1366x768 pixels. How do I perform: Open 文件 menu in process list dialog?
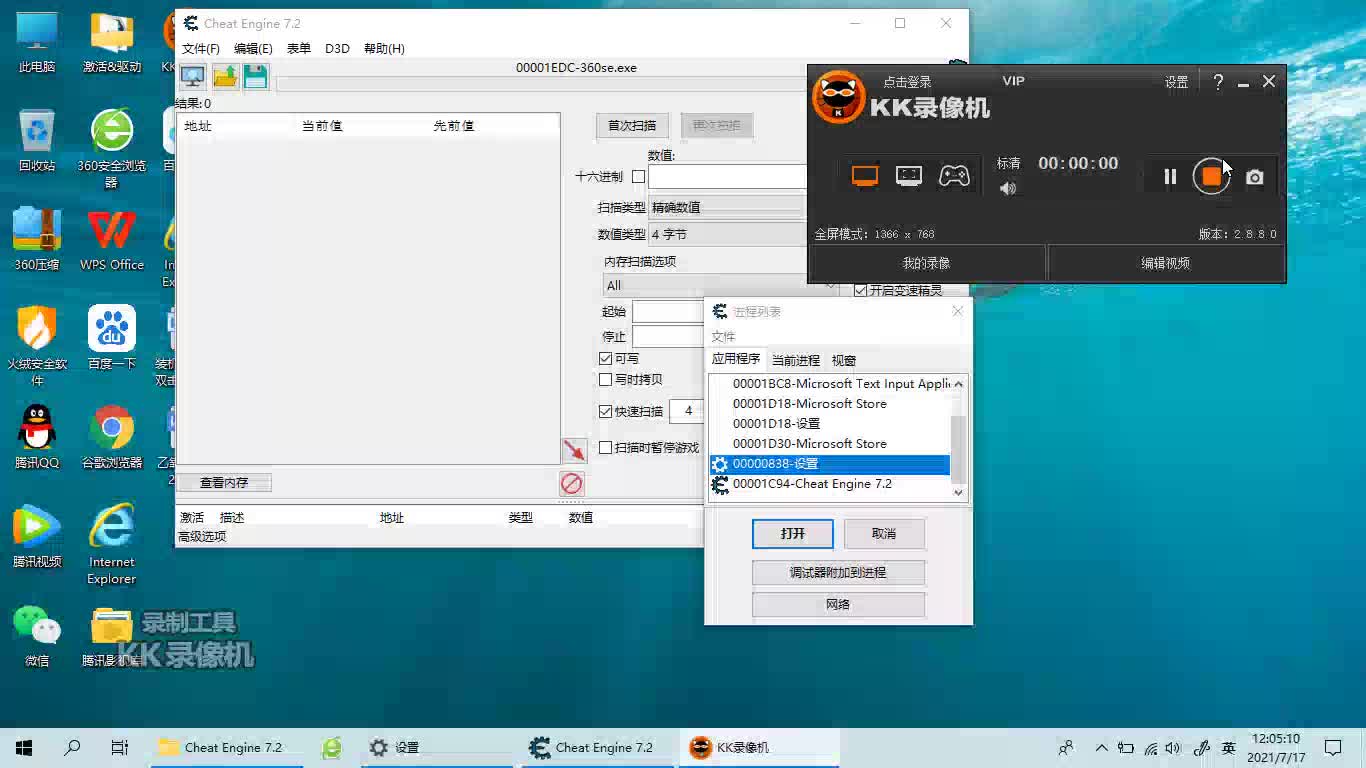click(723, 337)
